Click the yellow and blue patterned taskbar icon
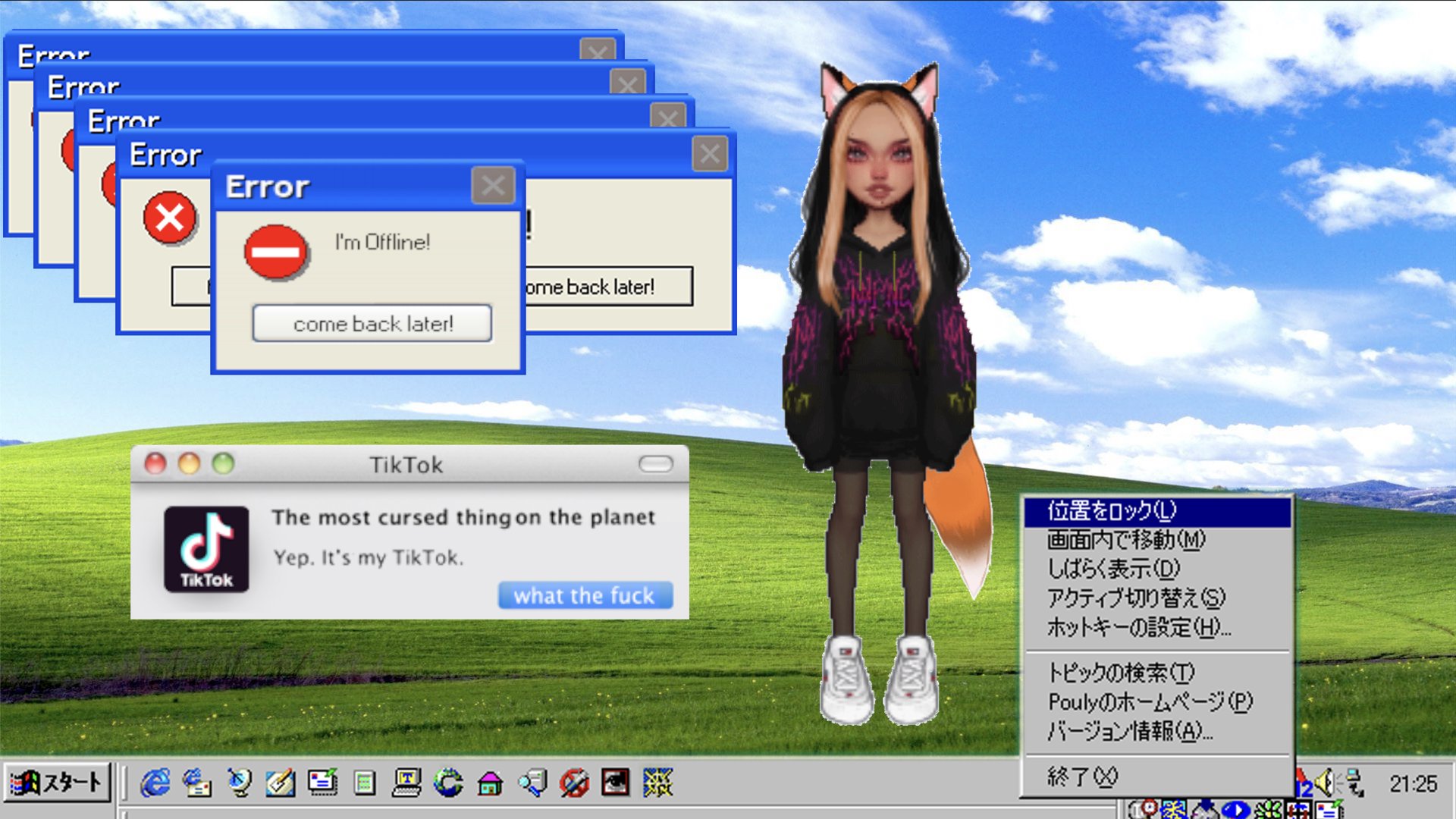This screenshot has width=1456, height=819. pyautogui.click(x=657, y=782)
